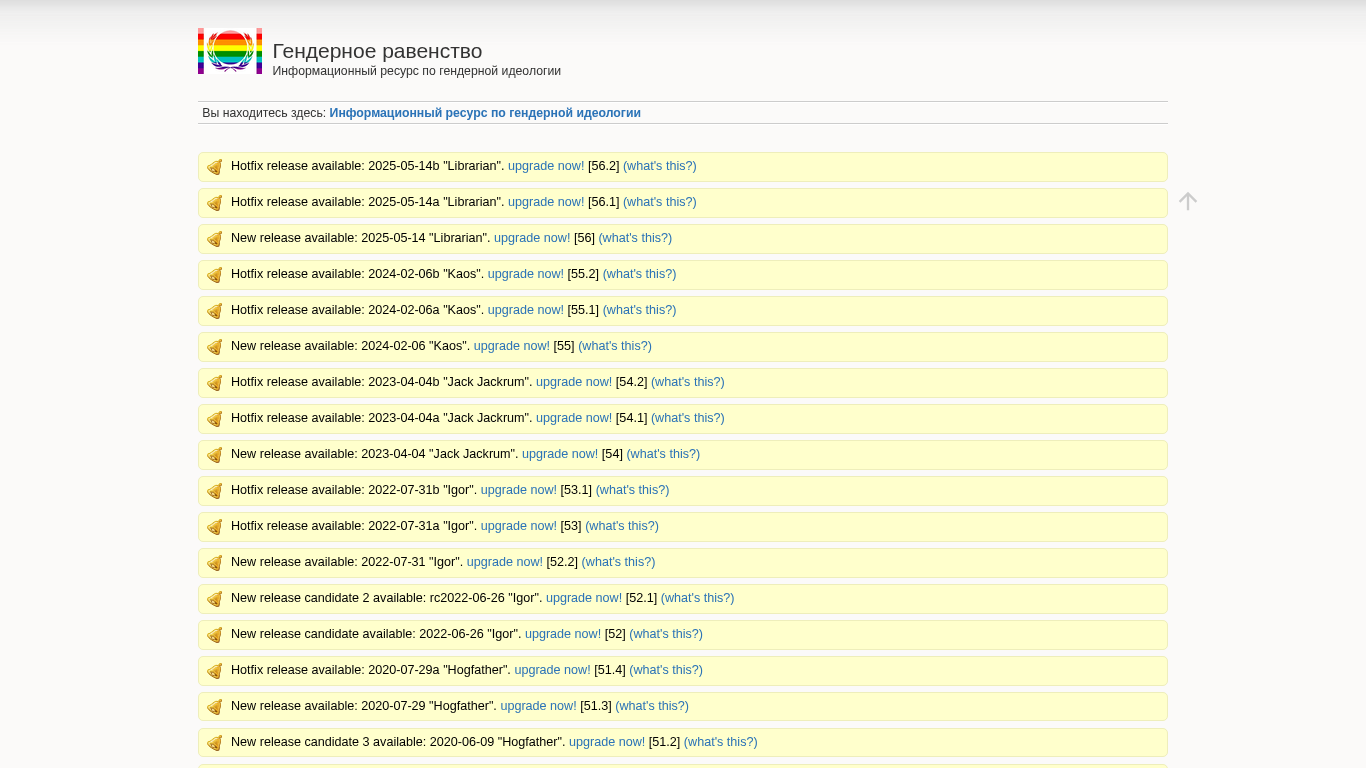Image resolution: width=1366 pixels, height=768 pixels.
Task: Open "what's this?" next to version 51.4
Action: pos(666,670)
